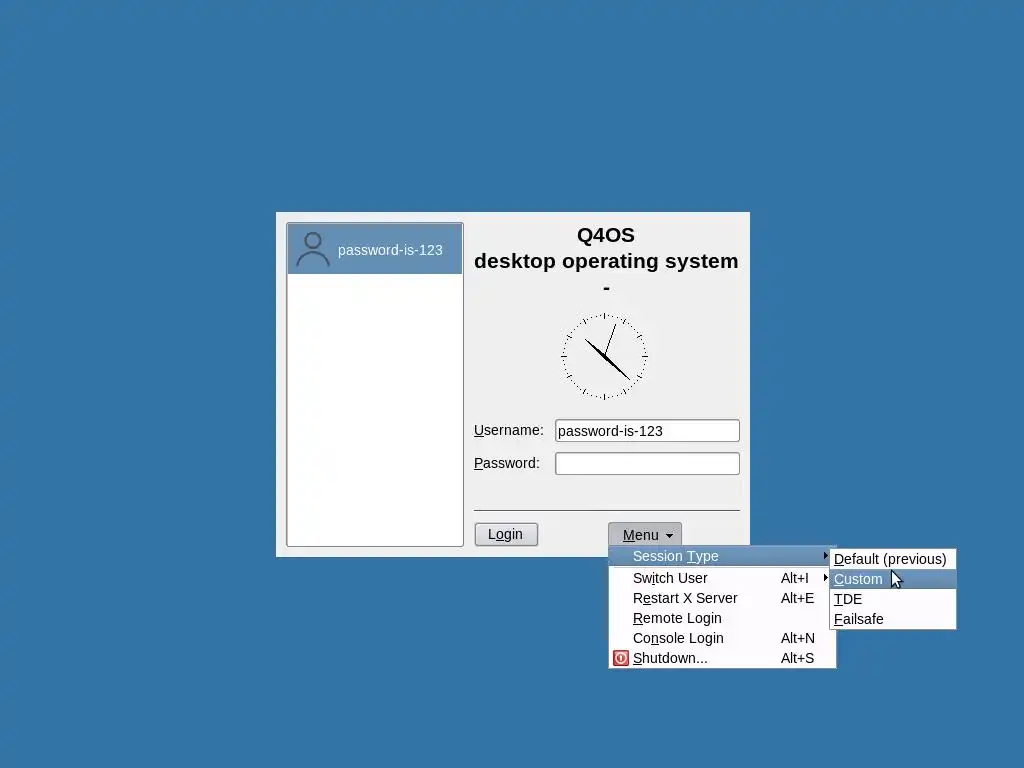Viewport: 1024px width, 768px height.
Task: Click the Password: label
Action: click(x=507, y=463)
